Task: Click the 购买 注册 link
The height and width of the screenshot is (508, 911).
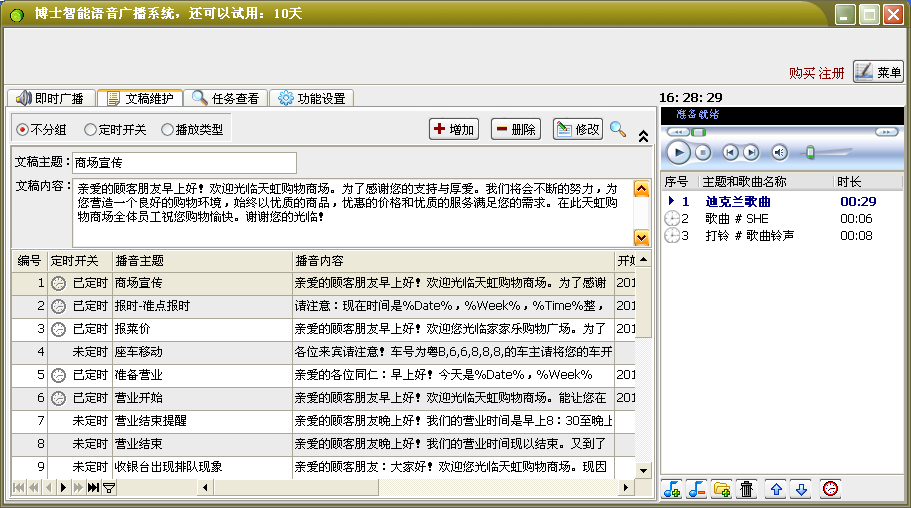Action: coord(816,73)
